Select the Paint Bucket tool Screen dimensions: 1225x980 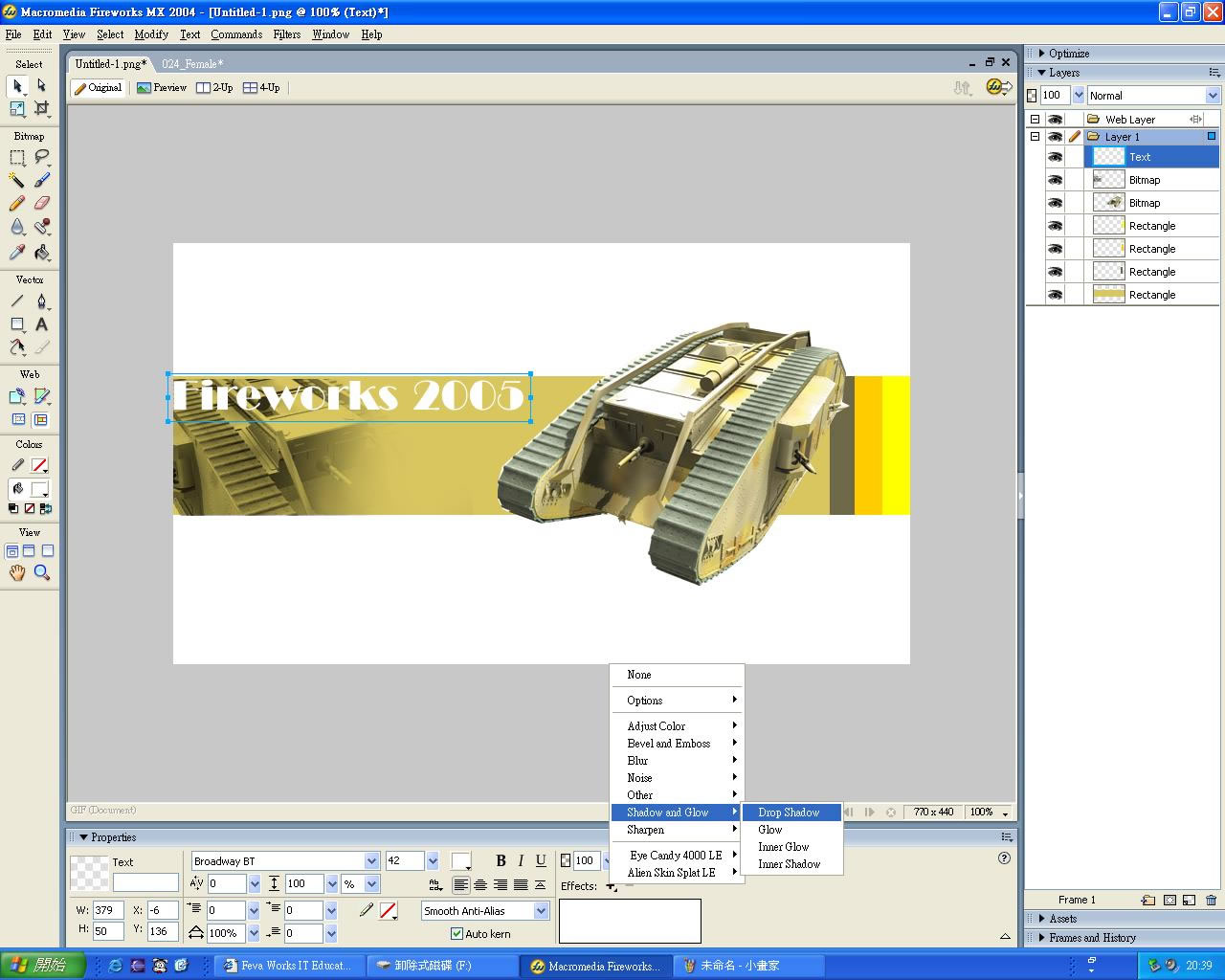tap(41, 253)
